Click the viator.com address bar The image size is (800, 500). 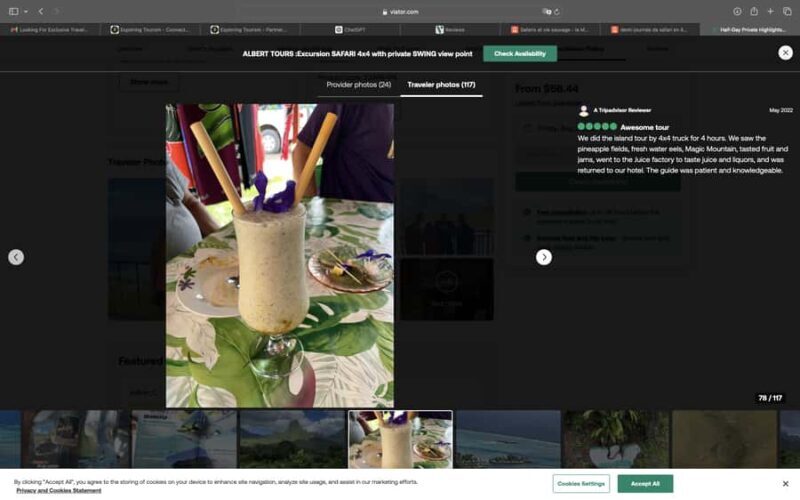pyautogui.click(x=400, y=11)
